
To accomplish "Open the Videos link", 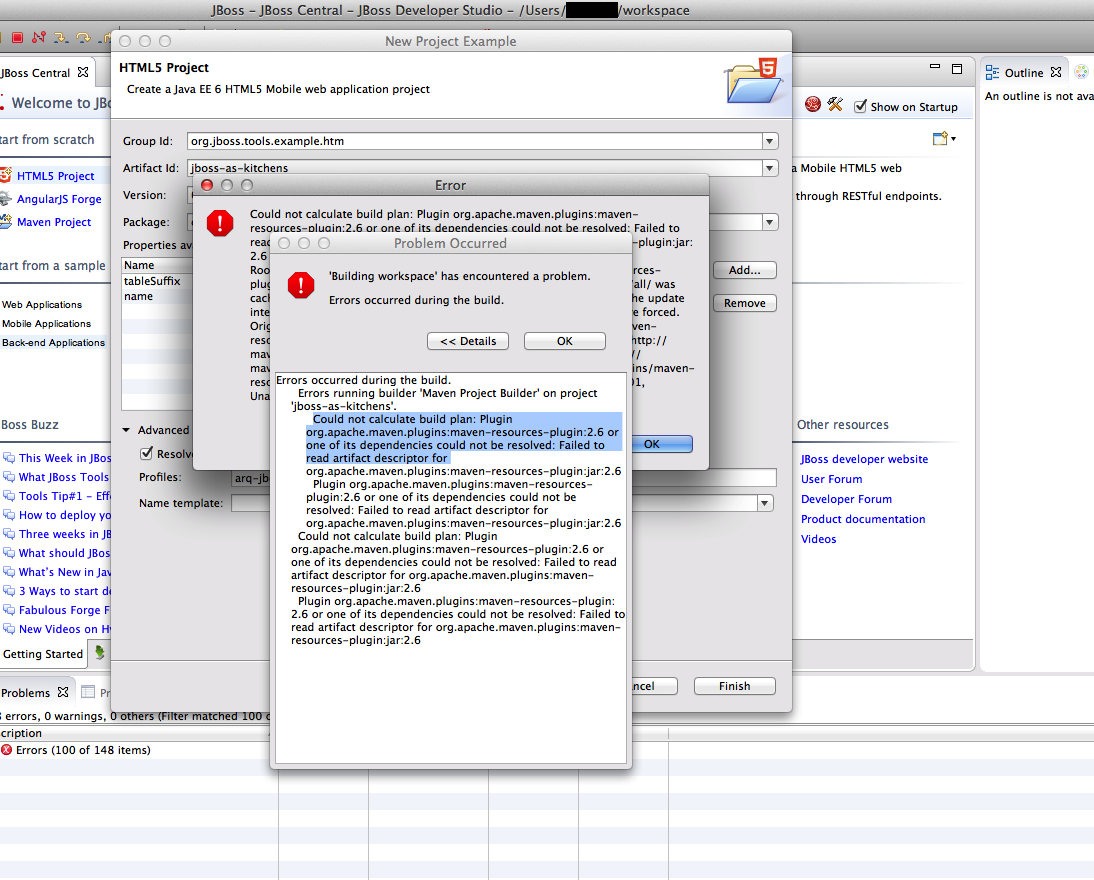I will click(818, 539).
